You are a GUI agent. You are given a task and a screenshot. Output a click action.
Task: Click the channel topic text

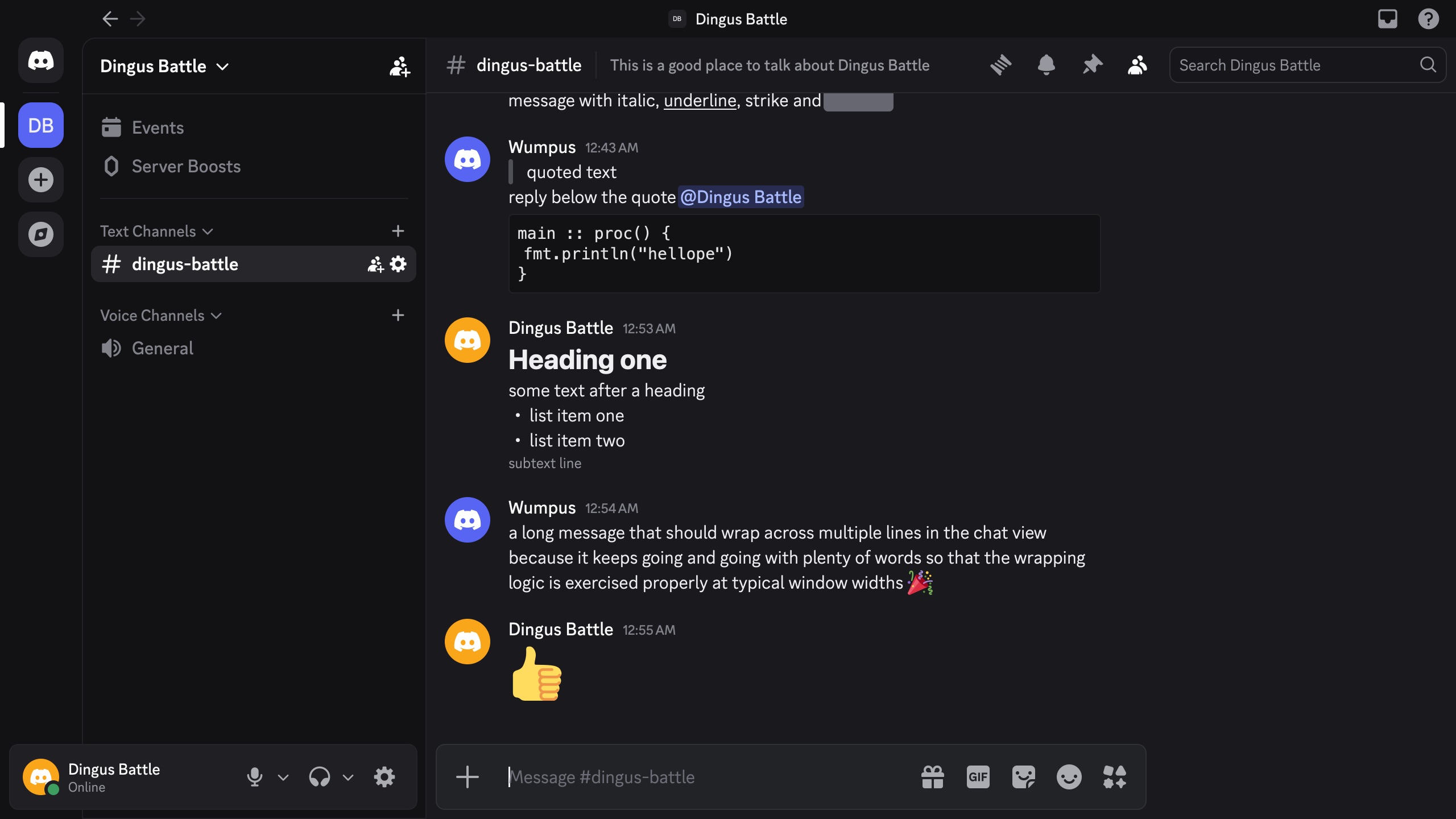(x=770, y=65)
